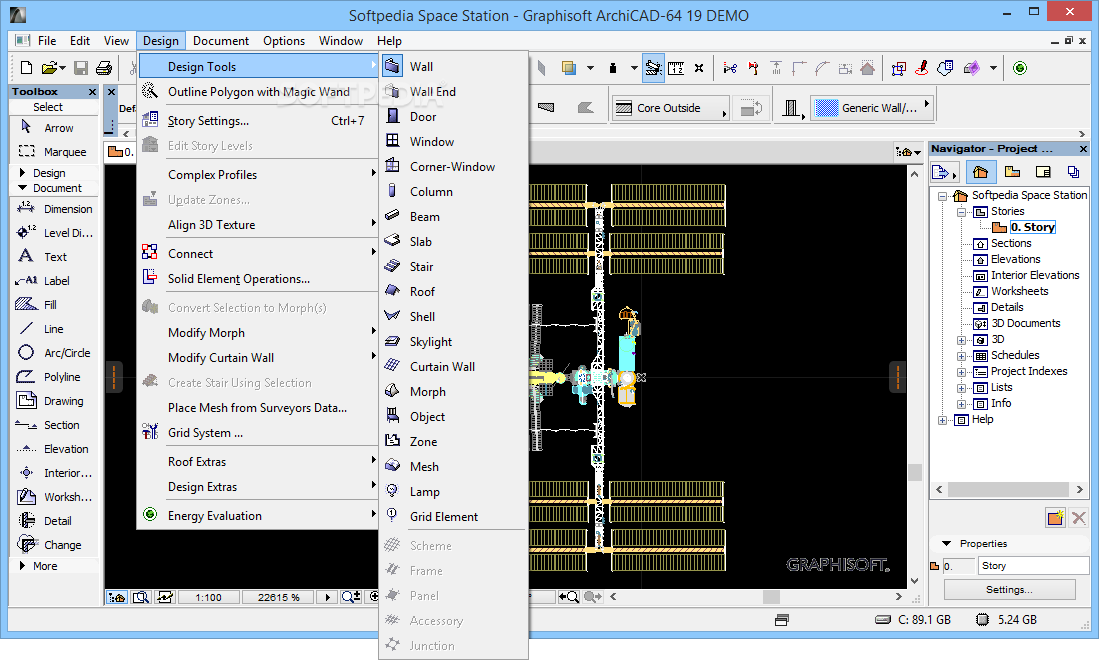Open the Options menu
This screenshot has width=1099, height=660.
(x=284, y=41)
